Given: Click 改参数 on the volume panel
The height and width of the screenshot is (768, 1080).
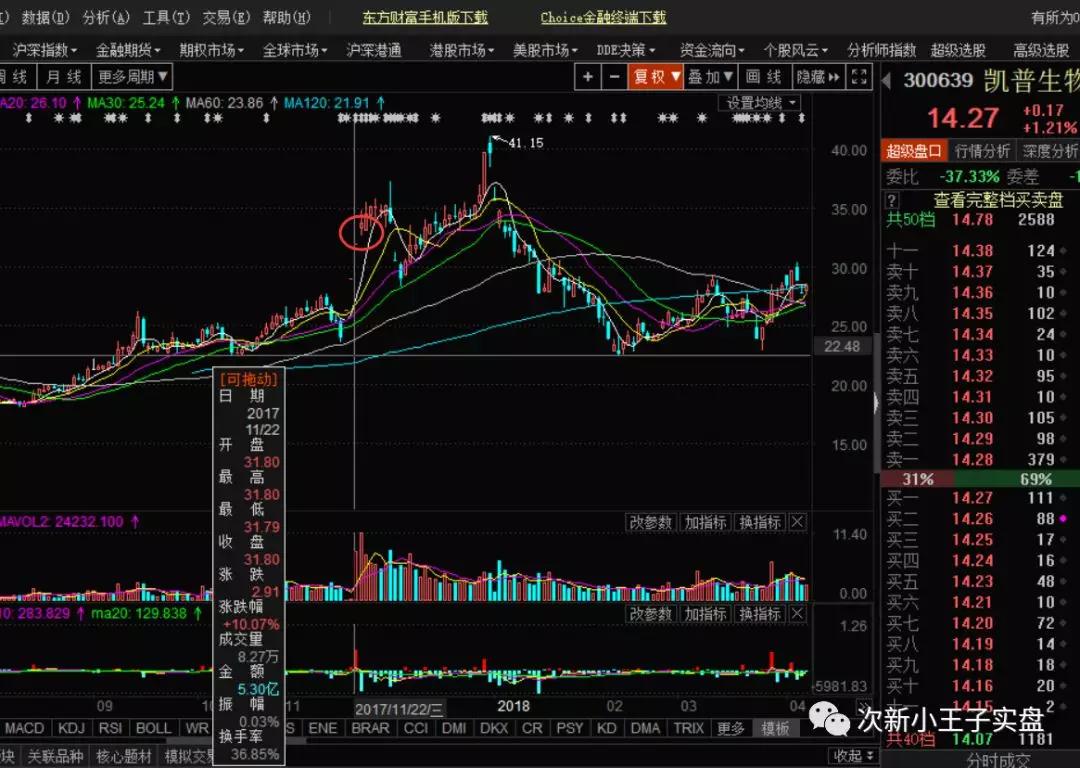Looking at the screenshot, I should point(651,522).
